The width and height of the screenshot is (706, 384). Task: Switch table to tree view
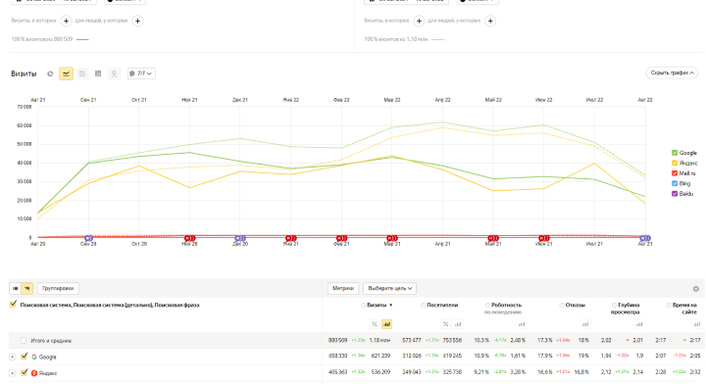(27, 288)
